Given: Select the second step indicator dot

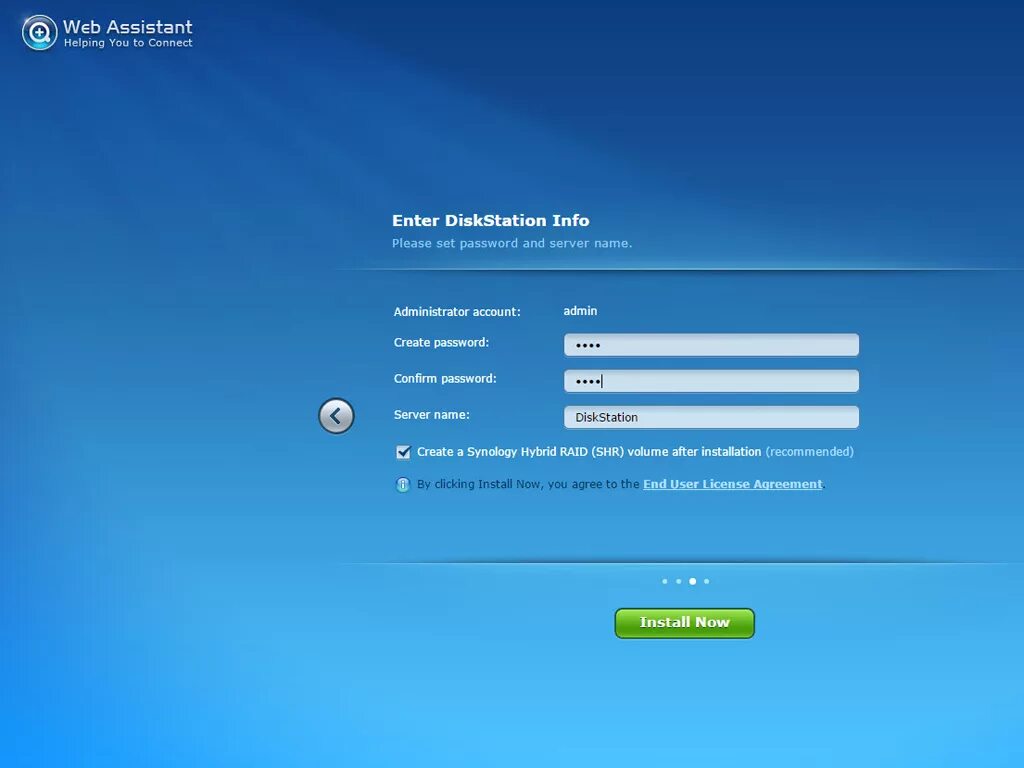Looking at the screenshot, I should pos(679,581).
